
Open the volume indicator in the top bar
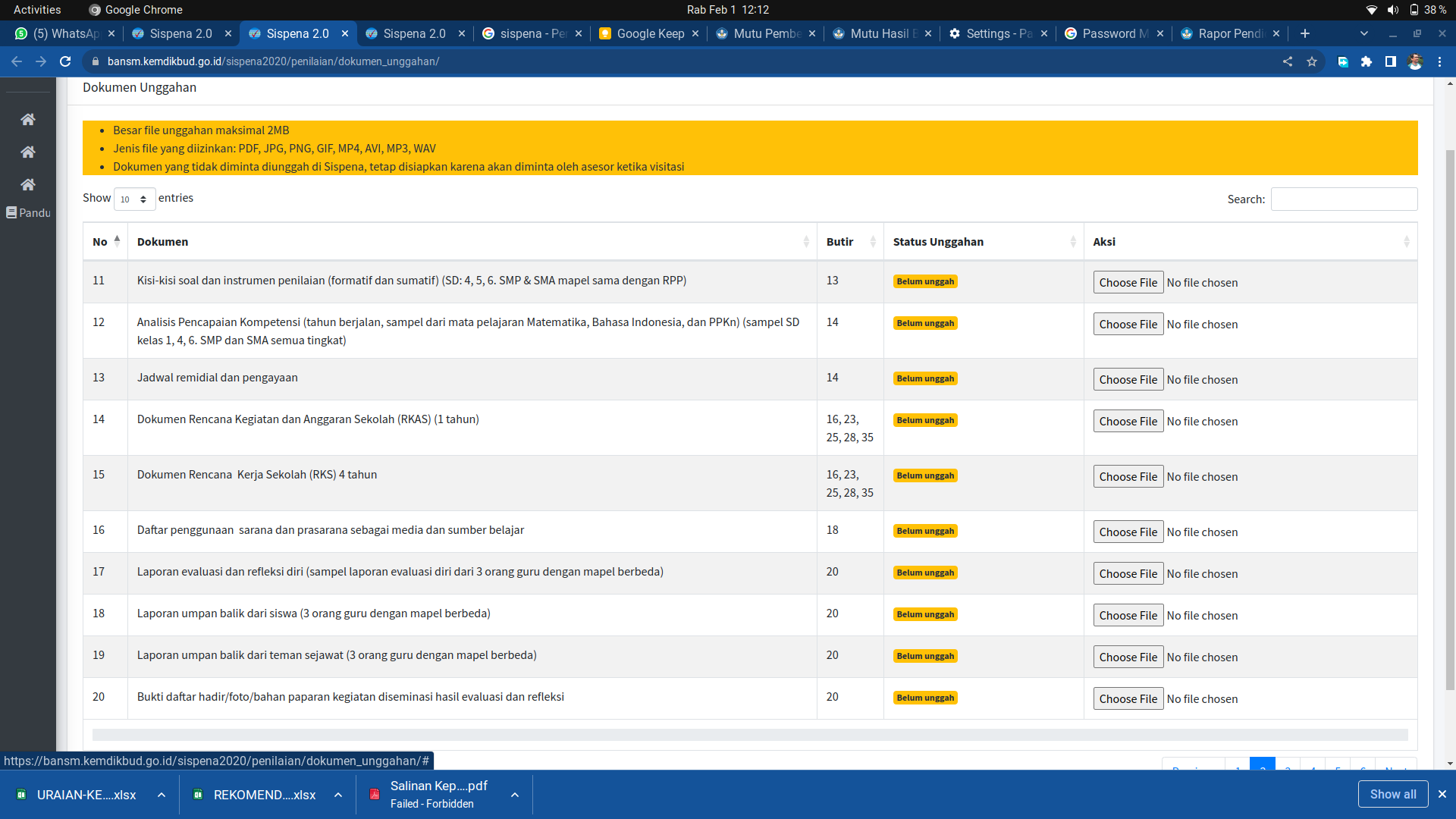tap(1393, 10)
